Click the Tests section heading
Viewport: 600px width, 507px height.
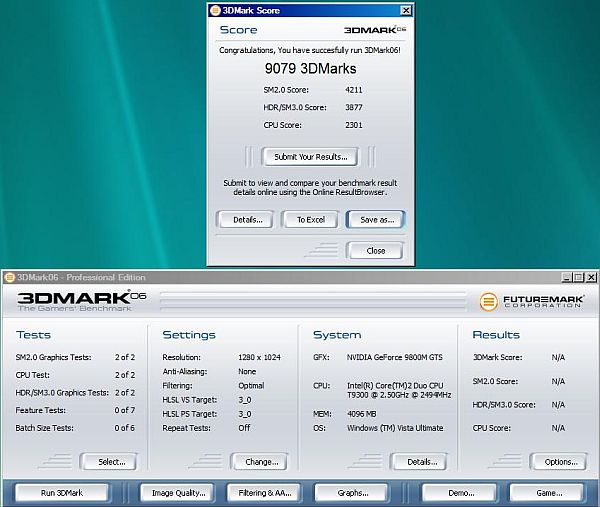coord(33,335)
